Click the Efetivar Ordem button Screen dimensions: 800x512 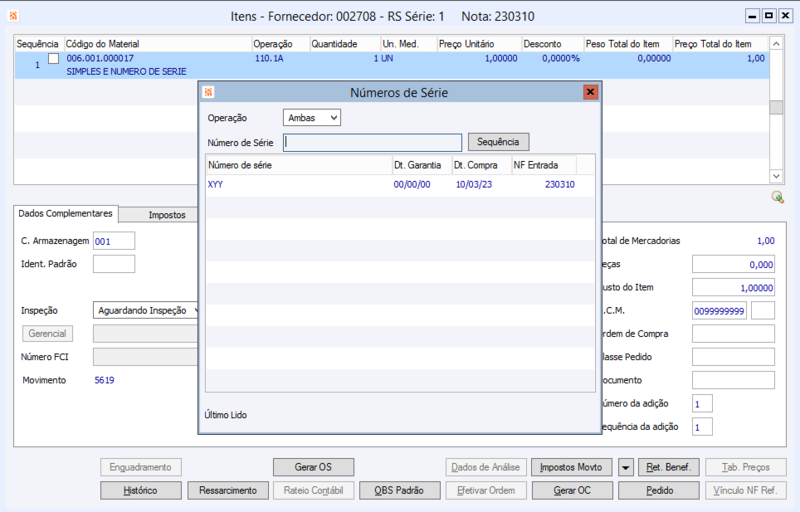486,491
